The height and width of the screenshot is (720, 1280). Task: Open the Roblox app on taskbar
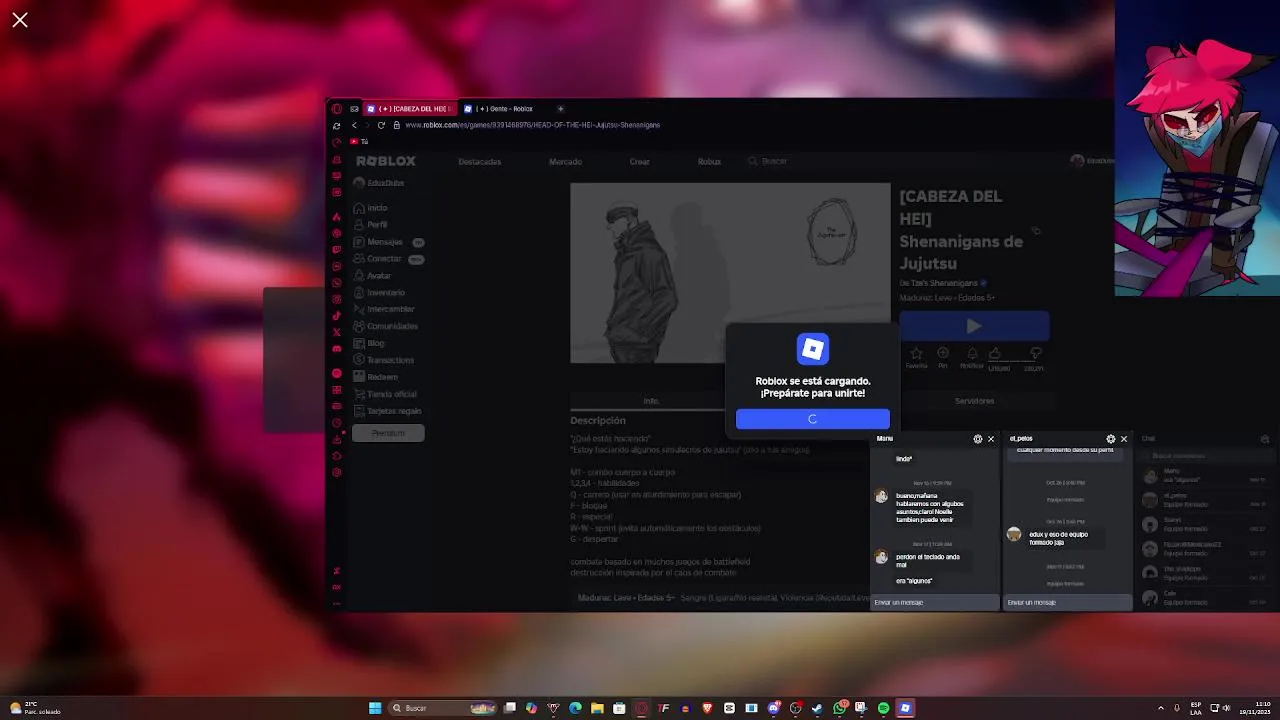[x=905, y=708]
